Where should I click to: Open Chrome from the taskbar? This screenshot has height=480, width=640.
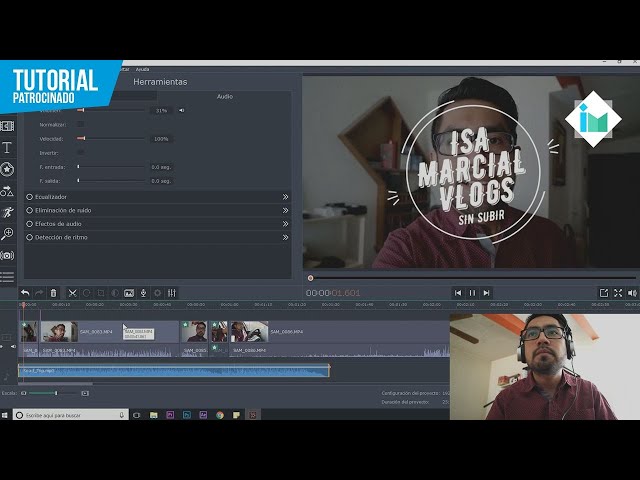(x=220, y=415)
